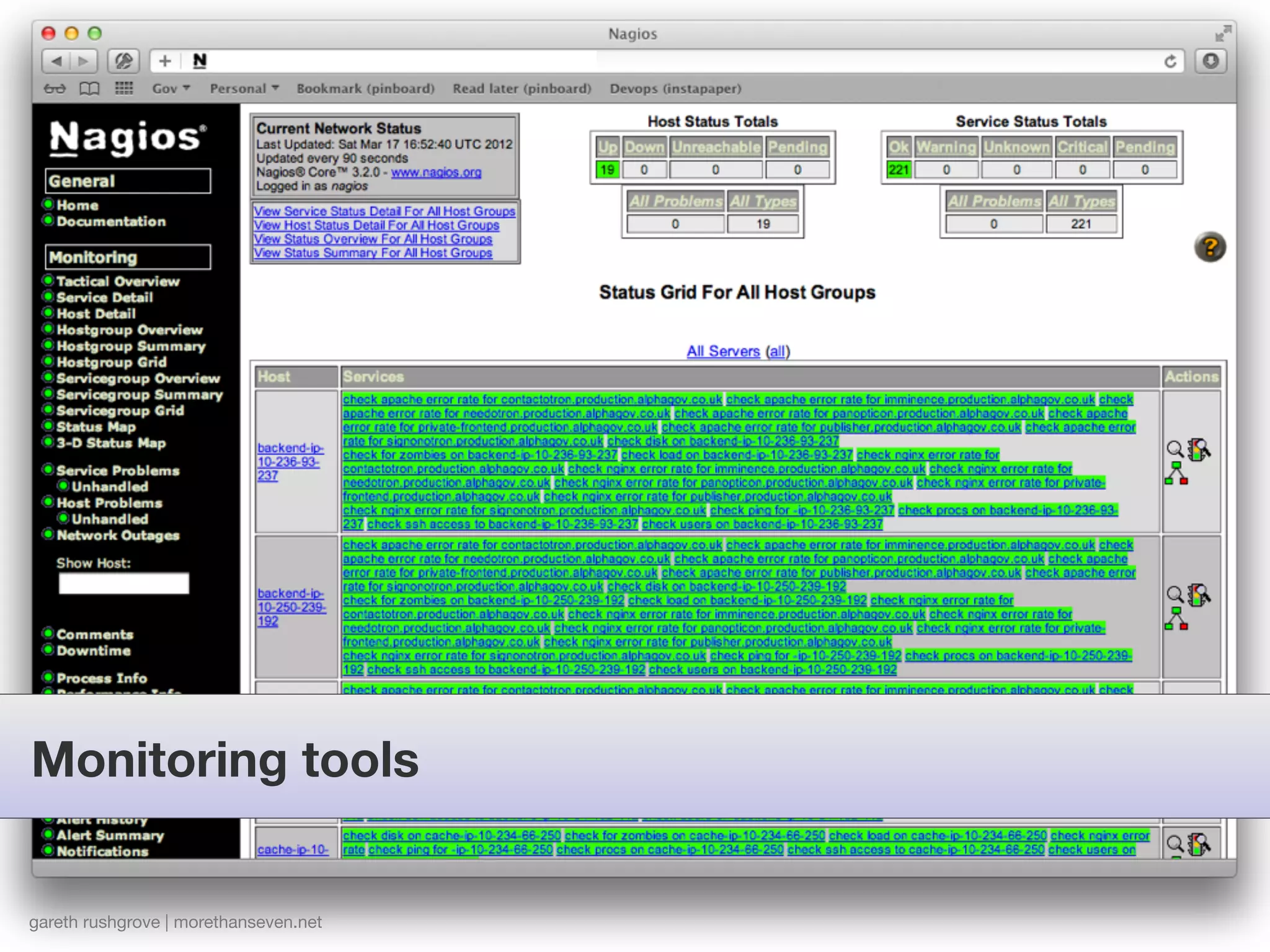Open Alert Summary in sidebar
The width and height of the screenshot is (1270, 952).
tap(110, 835)
